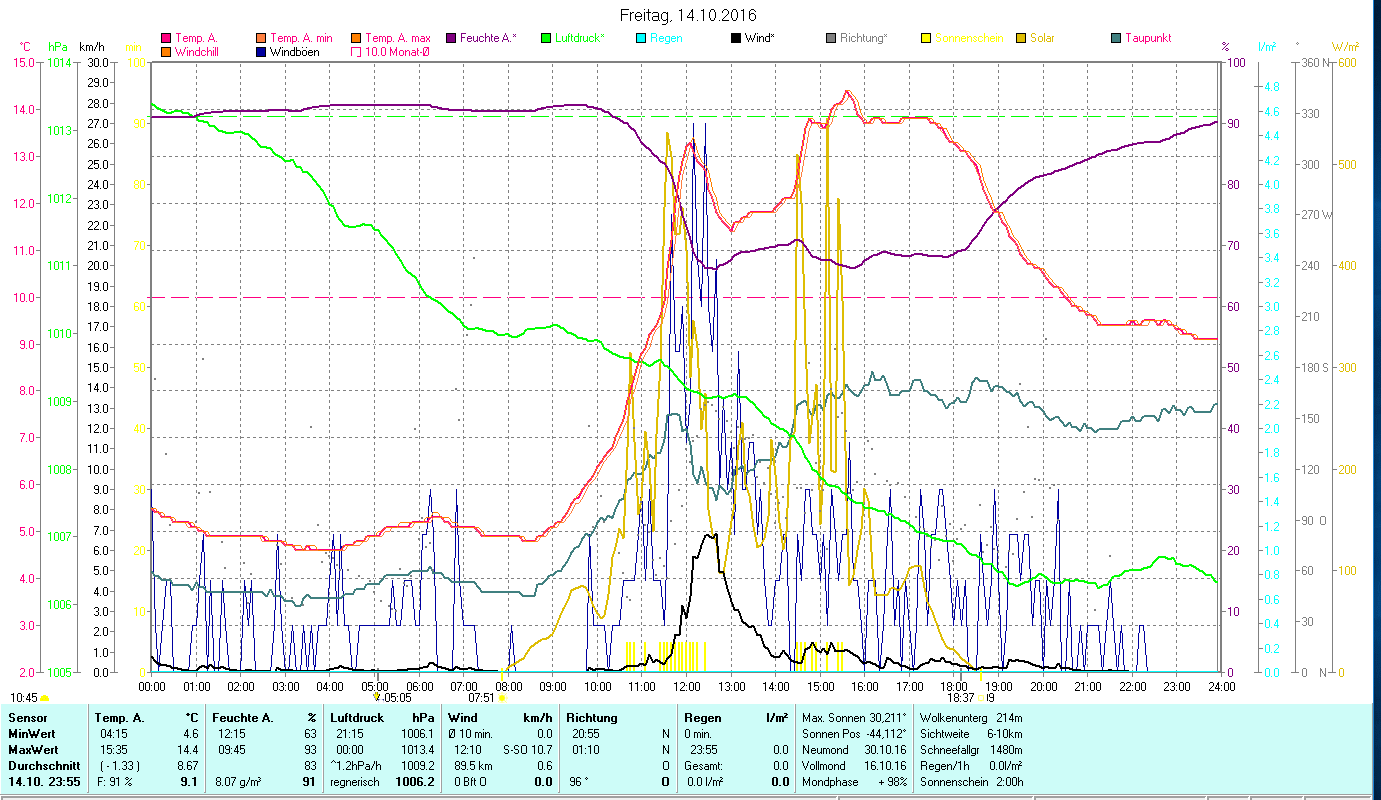Click the 8.07 g/m³ humidity value
Screen dimensions: 1381x800
tap(236, 781)
